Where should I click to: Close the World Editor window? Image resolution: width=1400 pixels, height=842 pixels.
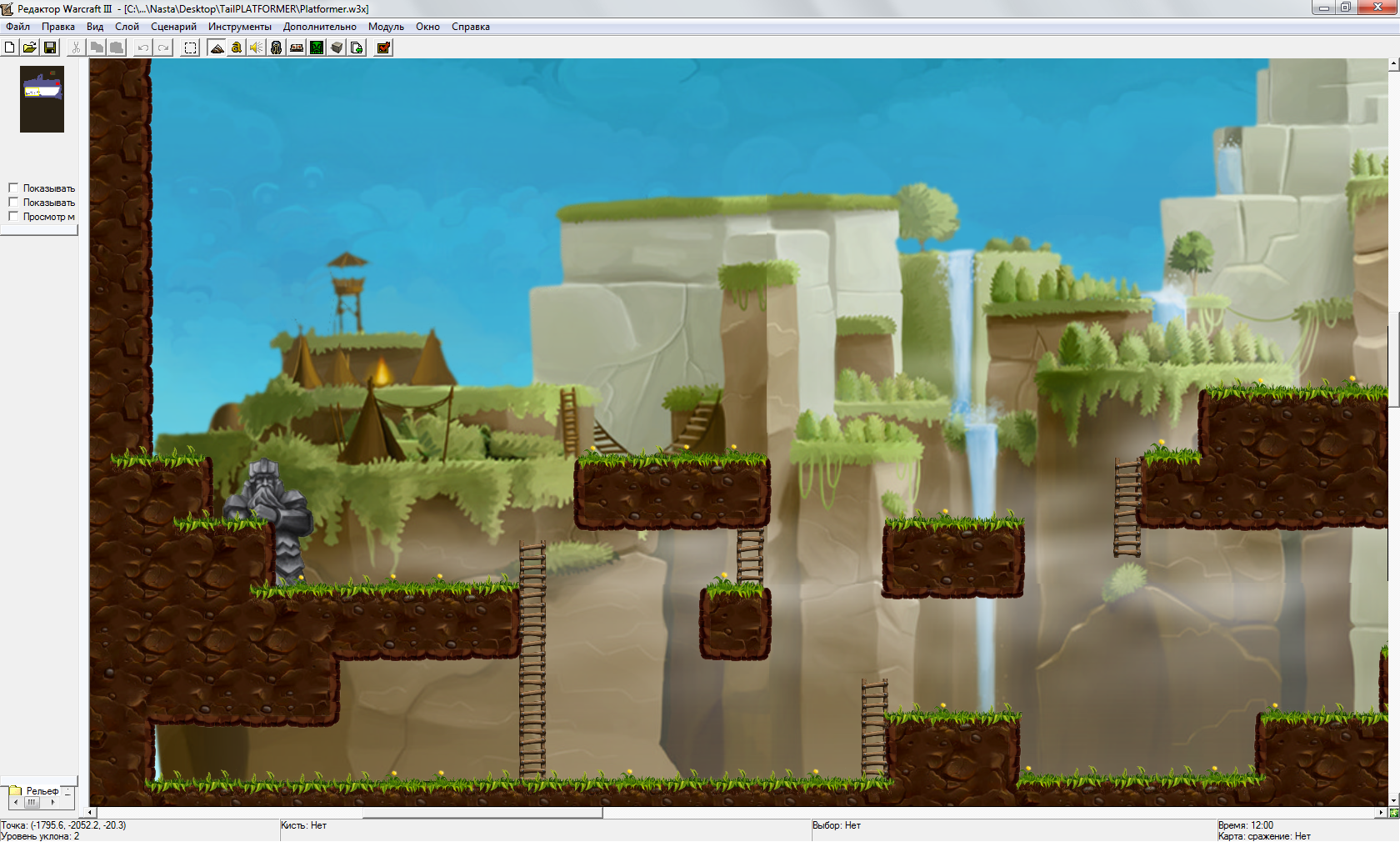[x=1377, y=8]
